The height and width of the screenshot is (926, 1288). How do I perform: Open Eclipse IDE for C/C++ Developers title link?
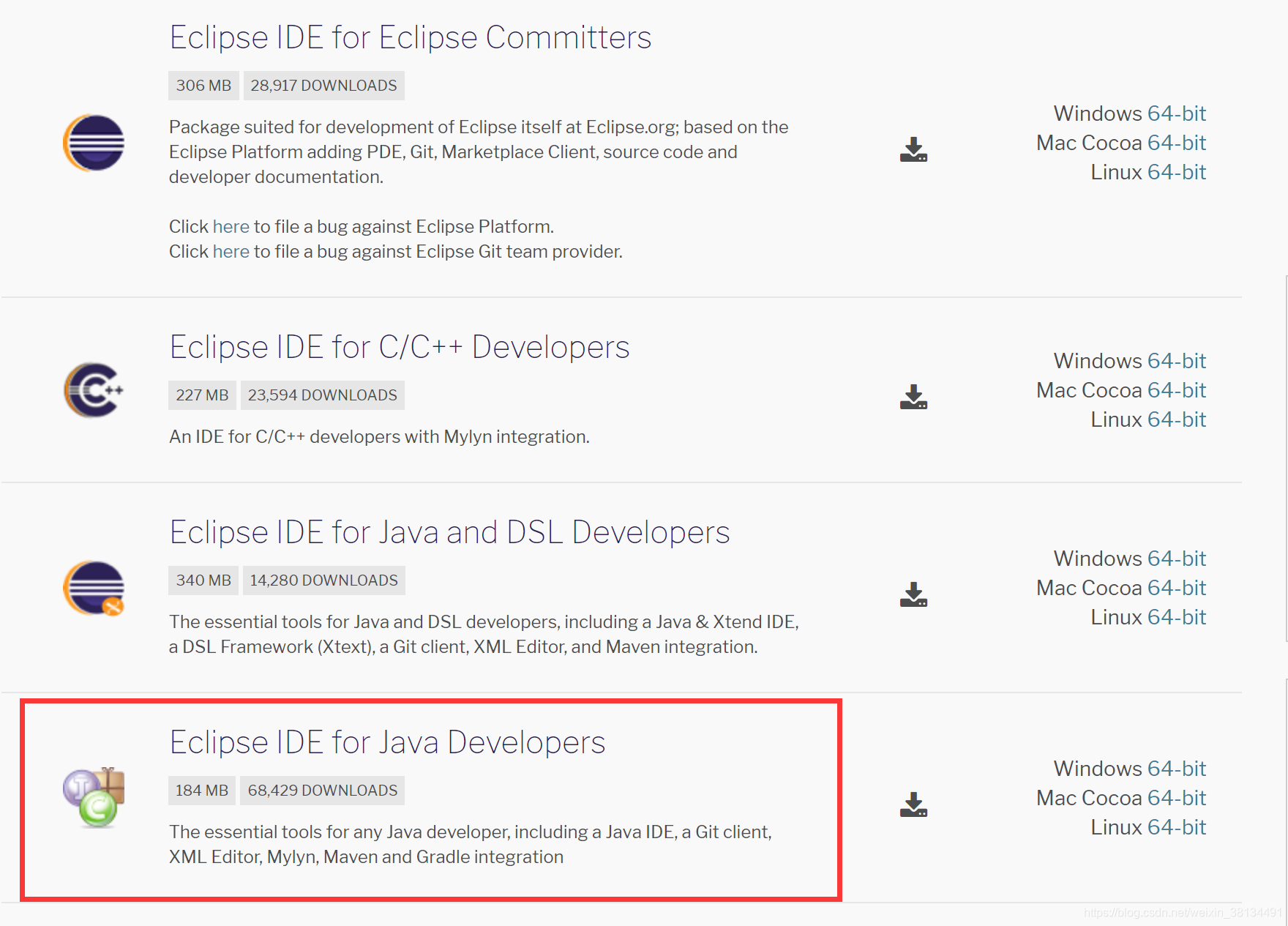(x=400, y=347)
